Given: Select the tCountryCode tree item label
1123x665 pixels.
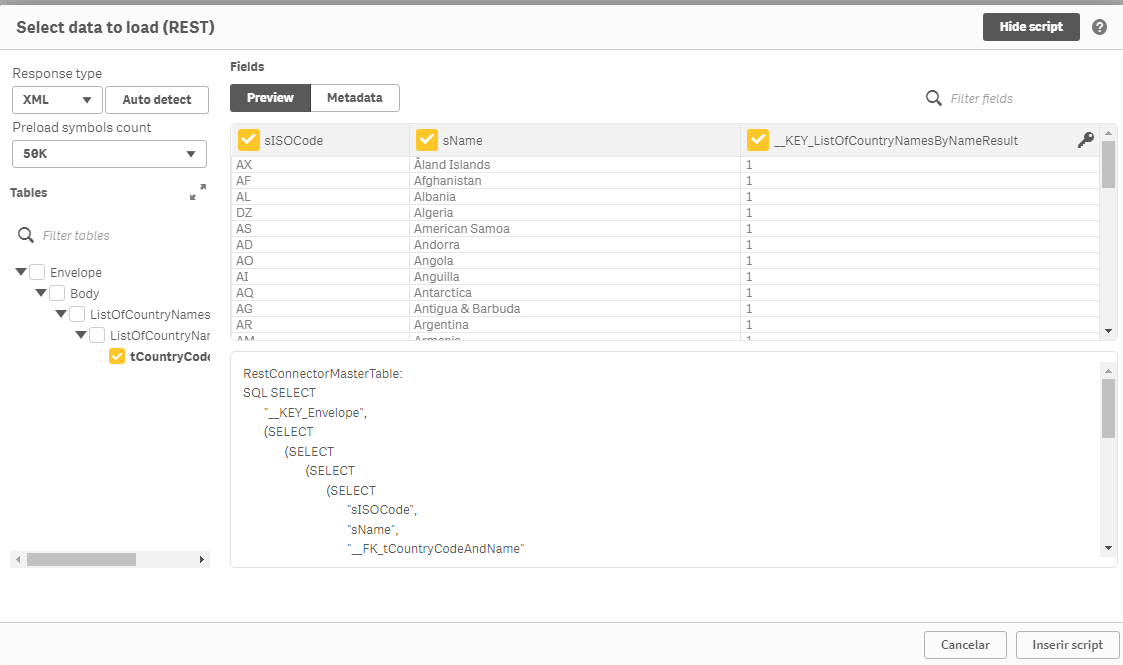Looking at the screenshot, I should [170, 356].
